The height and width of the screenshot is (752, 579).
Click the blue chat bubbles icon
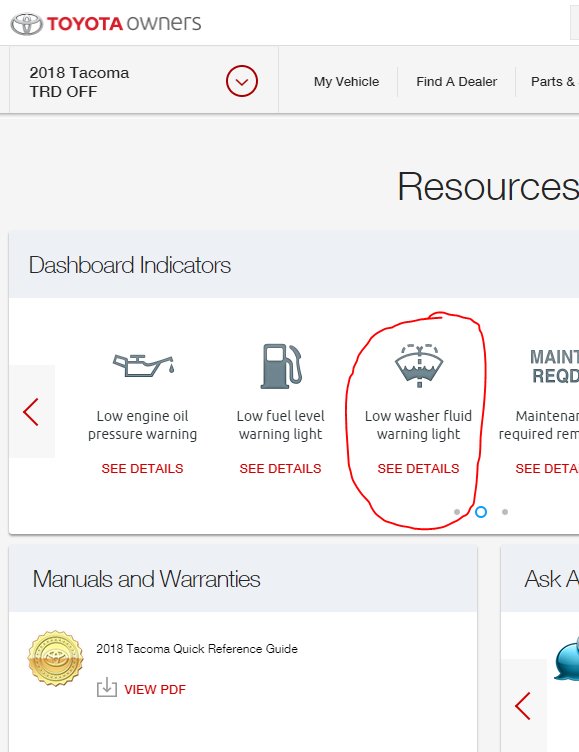point(567,659)
